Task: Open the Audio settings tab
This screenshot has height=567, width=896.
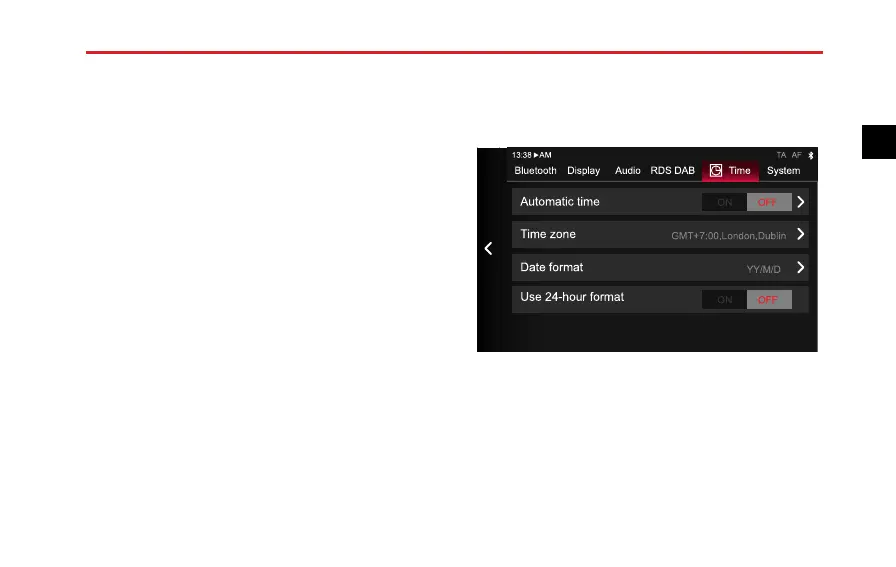Action: point(627,170)
